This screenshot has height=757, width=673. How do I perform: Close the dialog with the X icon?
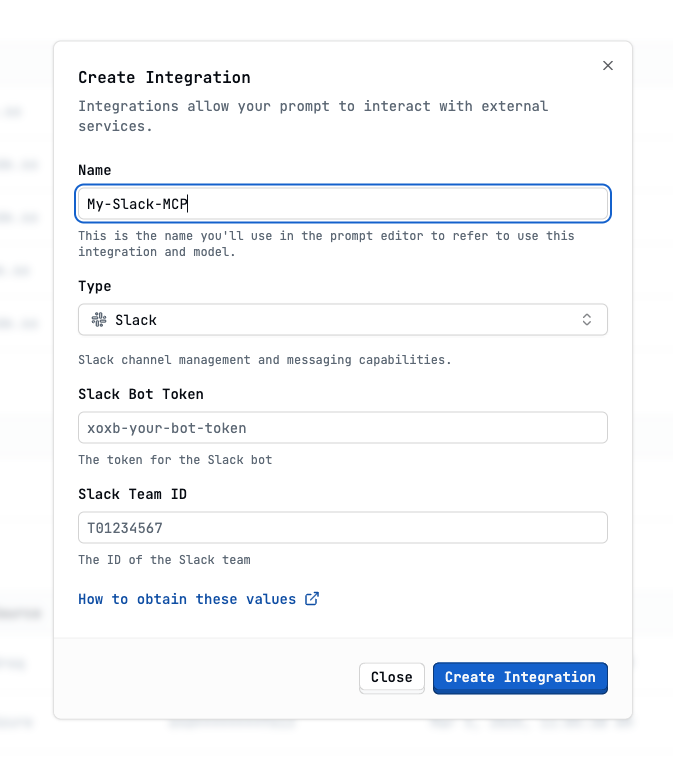(608, 66)
